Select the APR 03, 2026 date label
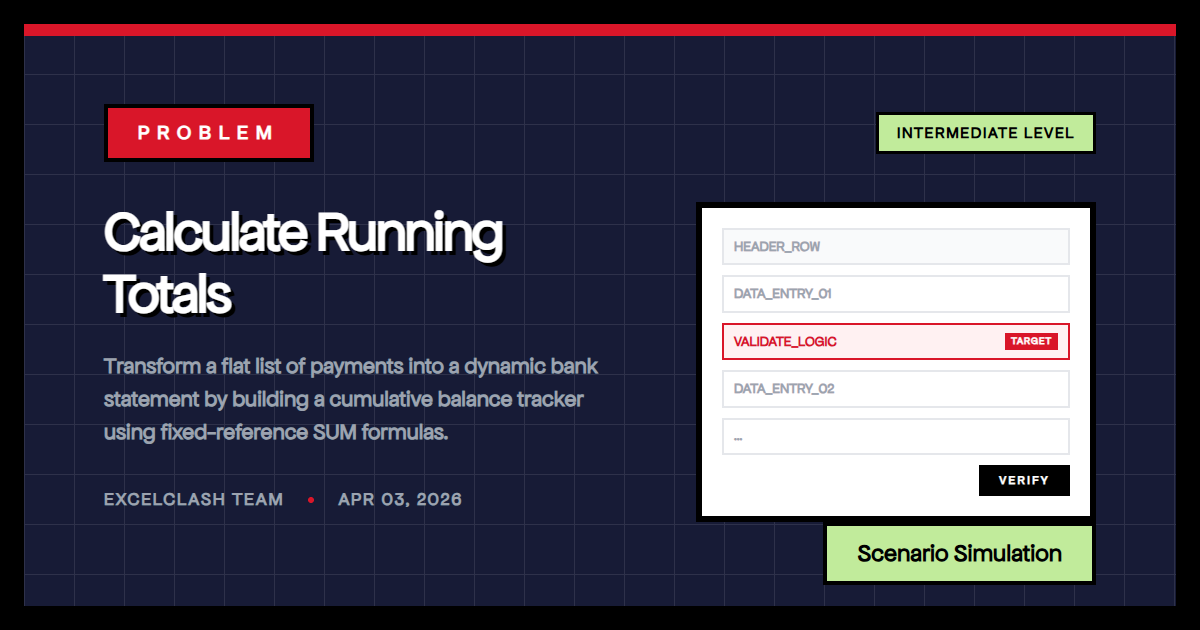1200x630 pixels. tap(400, 499)
